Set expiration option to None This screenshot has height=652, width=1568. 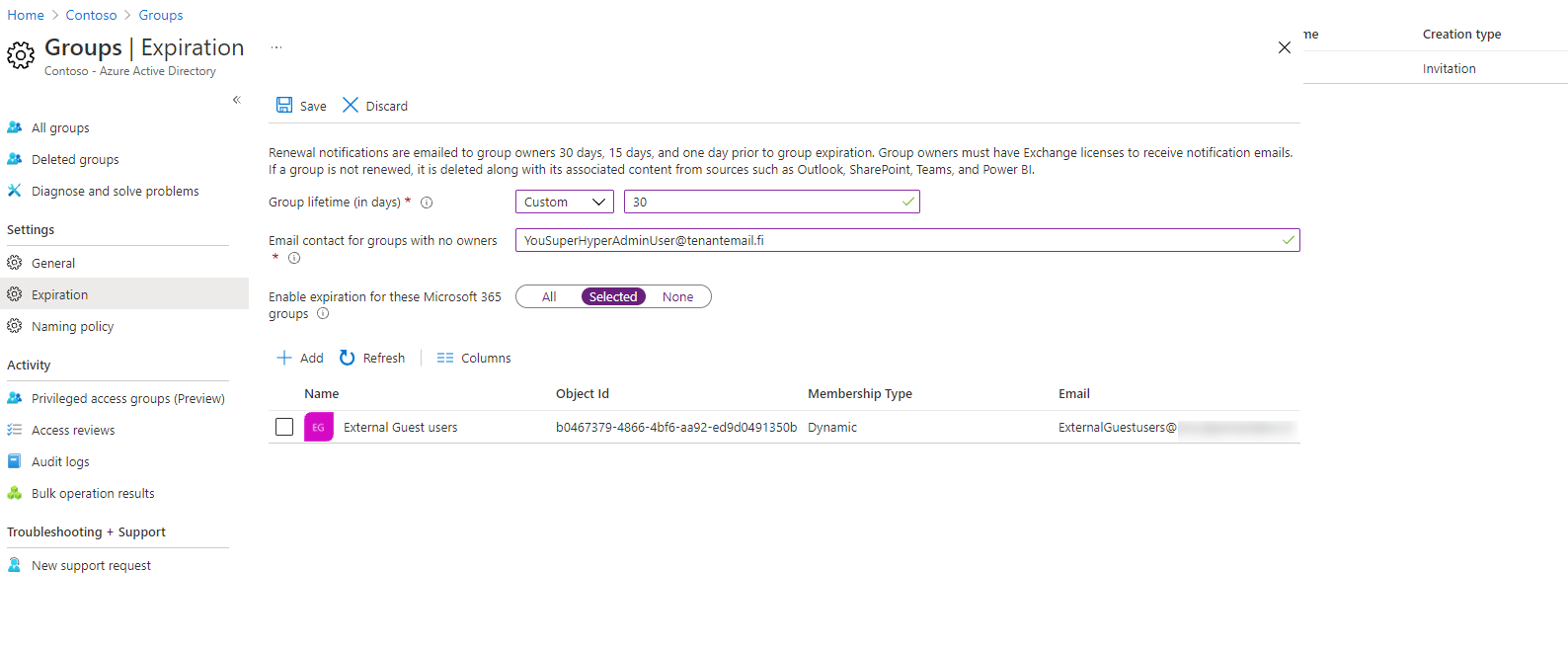(x=677, y=296)
